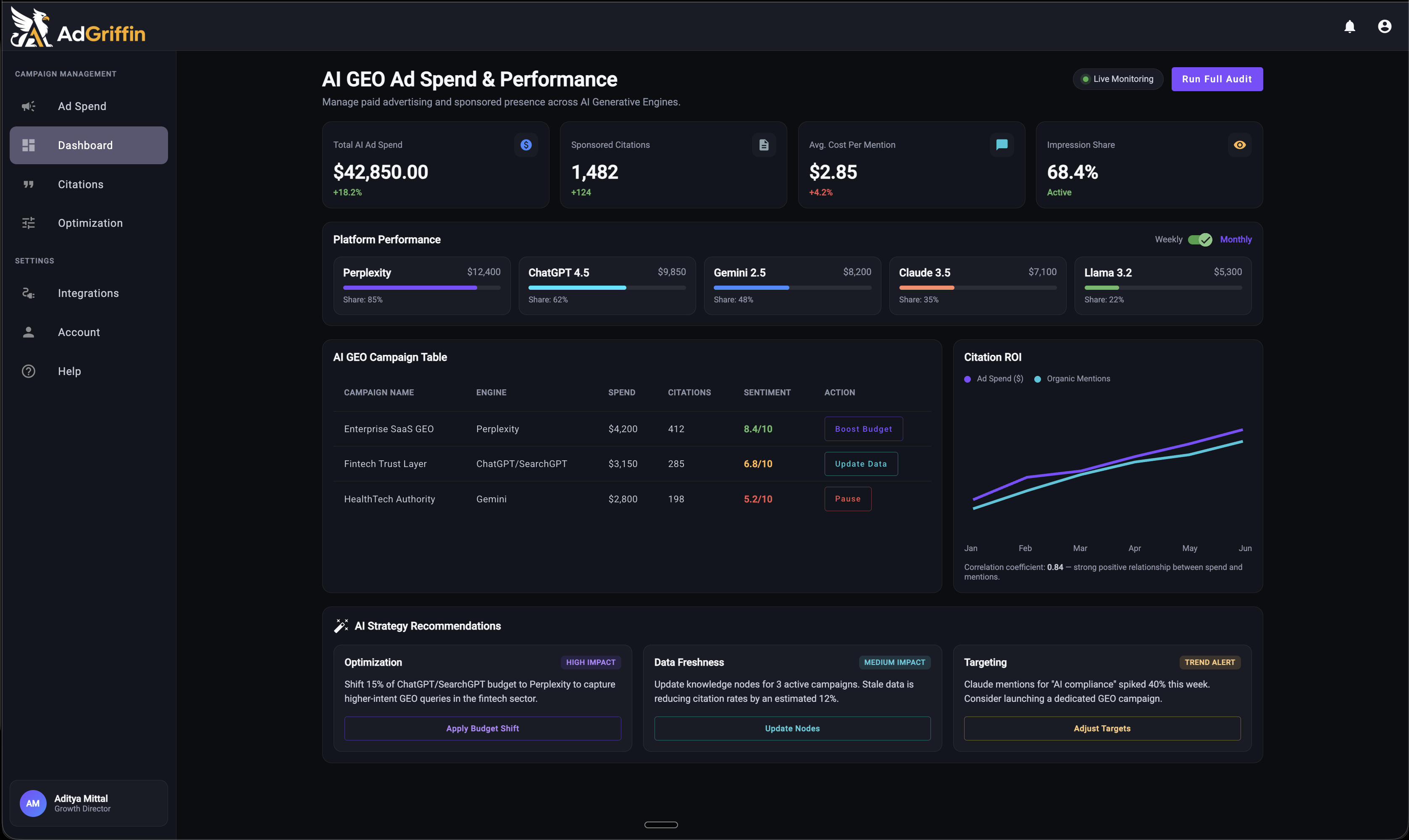Click the AdGriffin griffin logo
1409x840 pixels.
coord(31,26)
